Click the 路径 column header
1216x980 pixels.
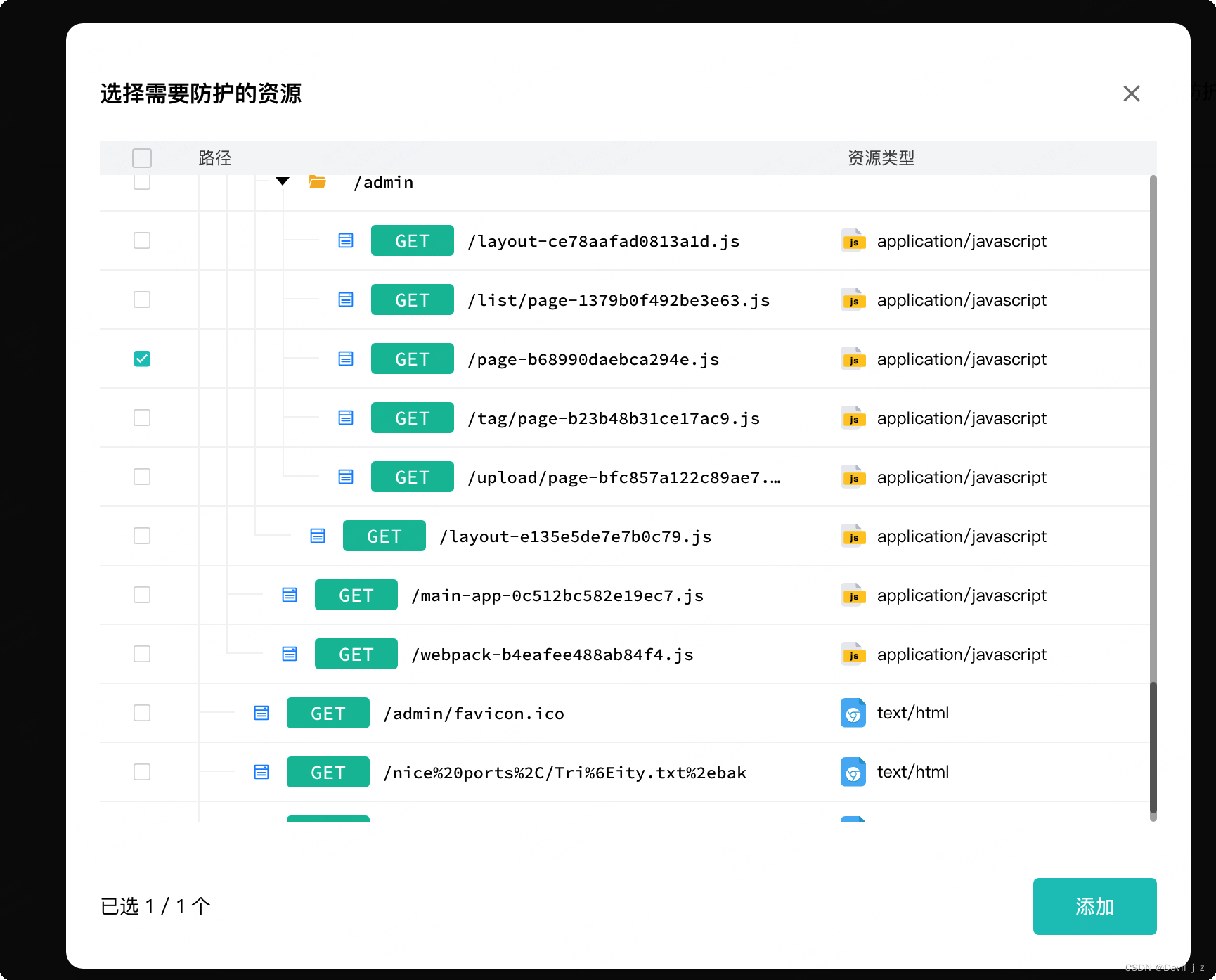[215, 158]
